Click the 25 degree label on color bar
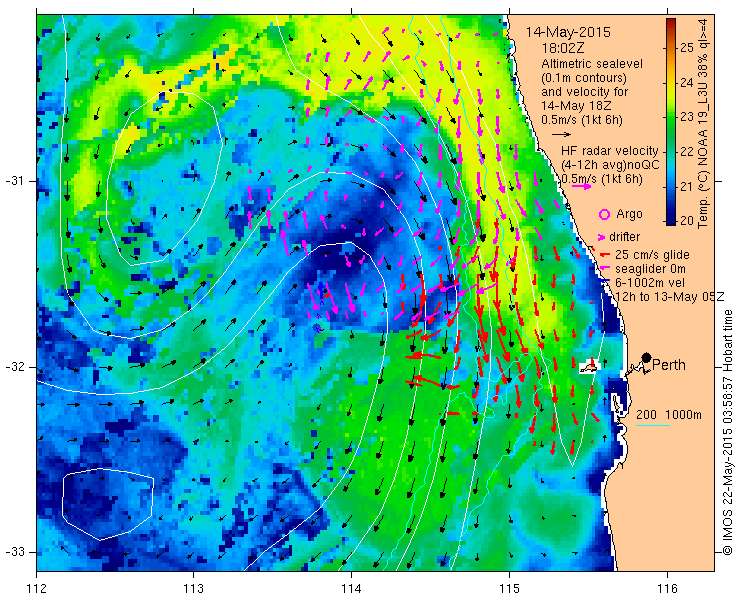 point(687,48)
